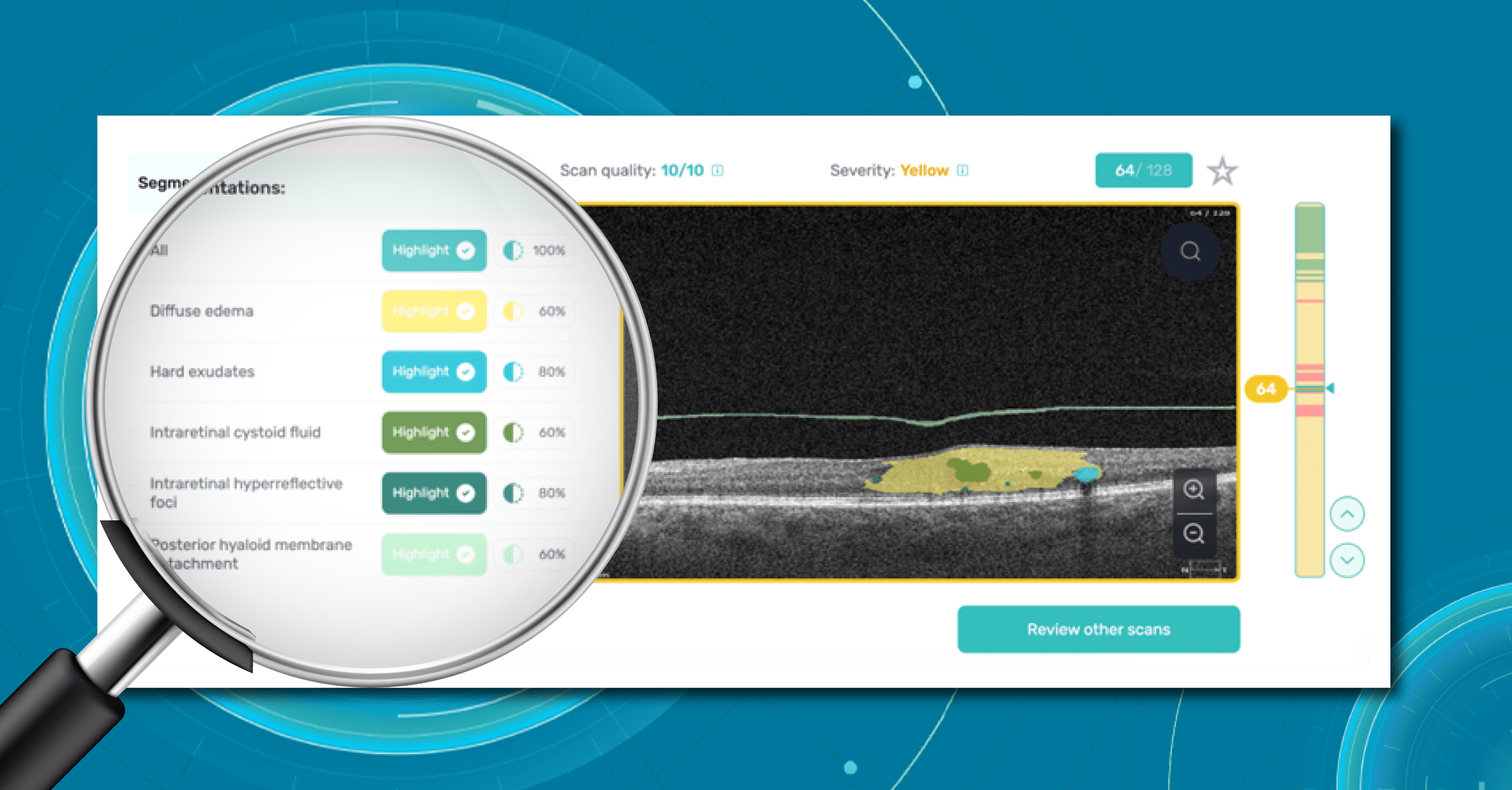Viewport: 1512px width, 790px height.
Task: Open Scan quality info icon
Action: 718,170
